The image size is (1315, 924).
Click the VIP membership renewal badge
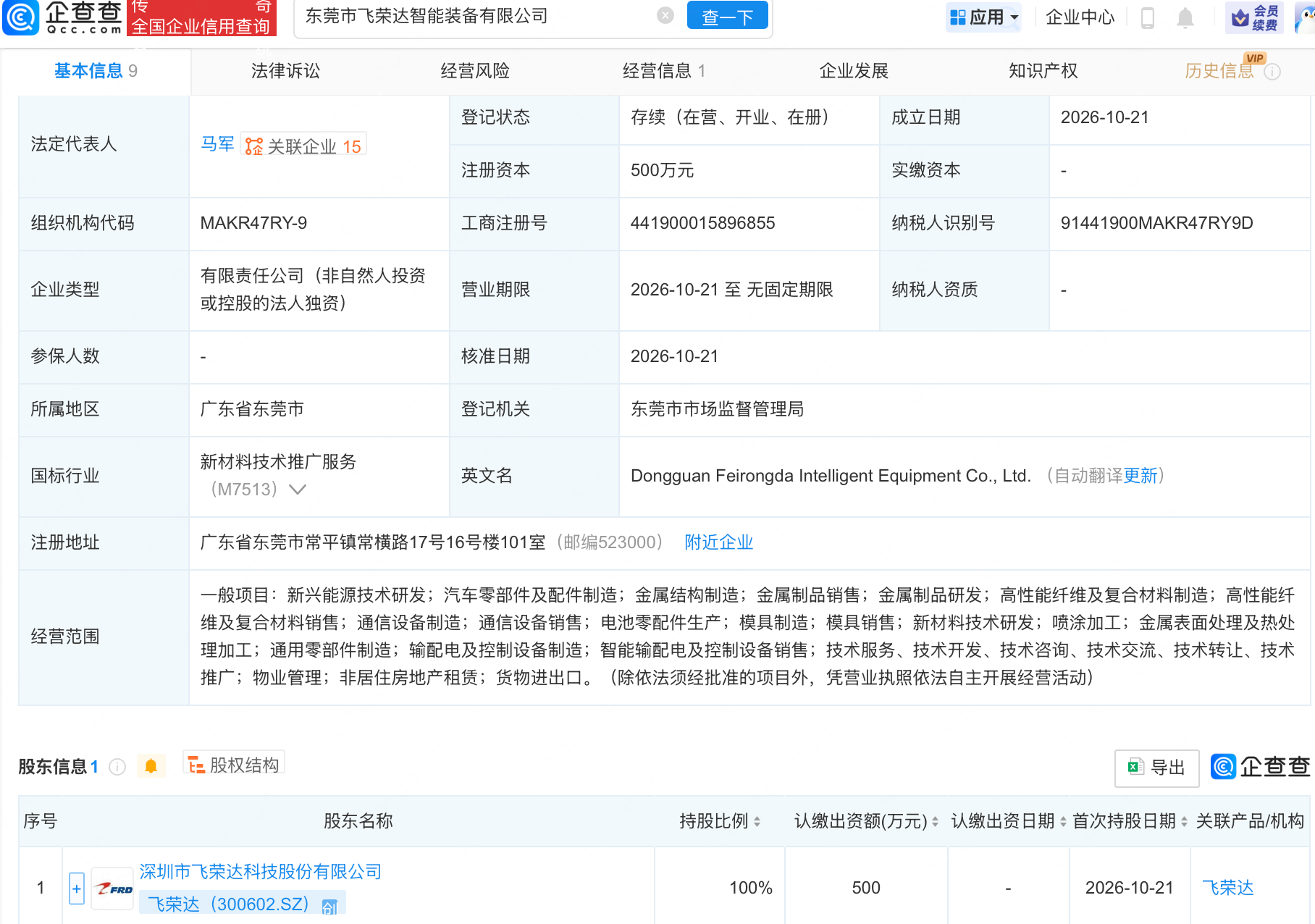click(1254, 17)
